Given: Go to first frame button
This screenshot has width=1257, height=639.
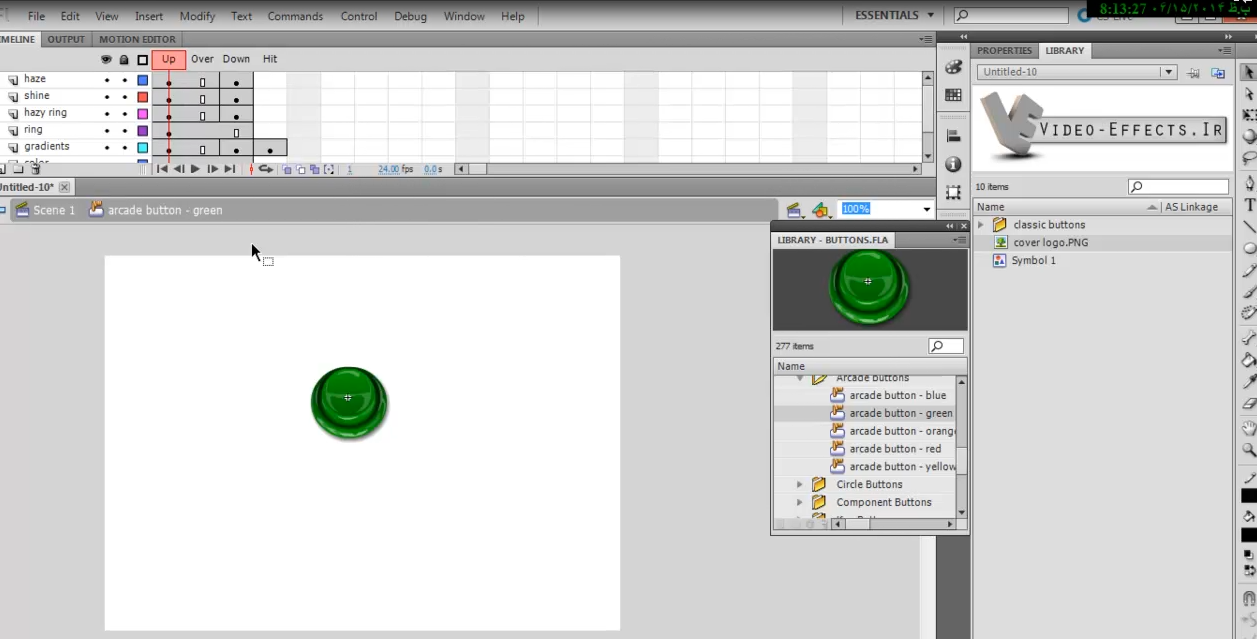Looking at the screenshot, I should pyautogui.click(x=162, y=169).
